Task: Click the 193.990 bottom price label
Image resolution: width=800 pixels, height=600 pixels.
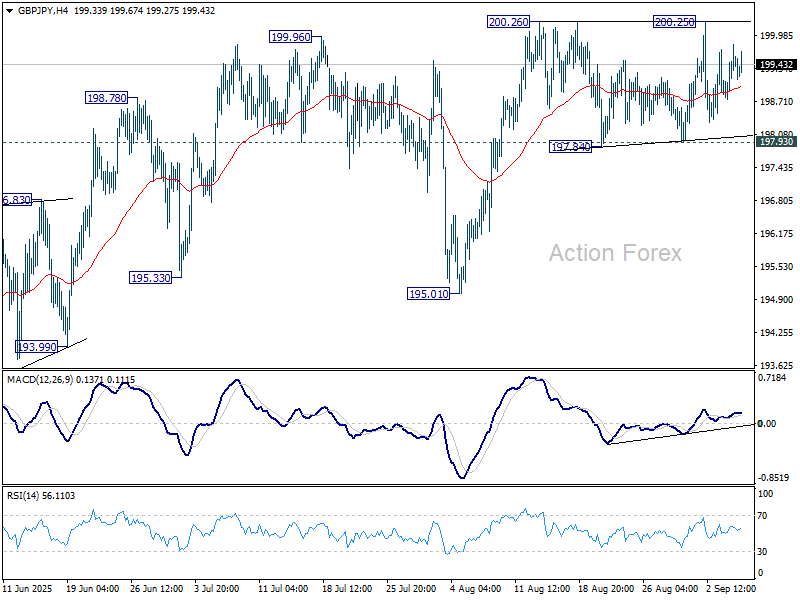Action: click(x=38, y=347)
